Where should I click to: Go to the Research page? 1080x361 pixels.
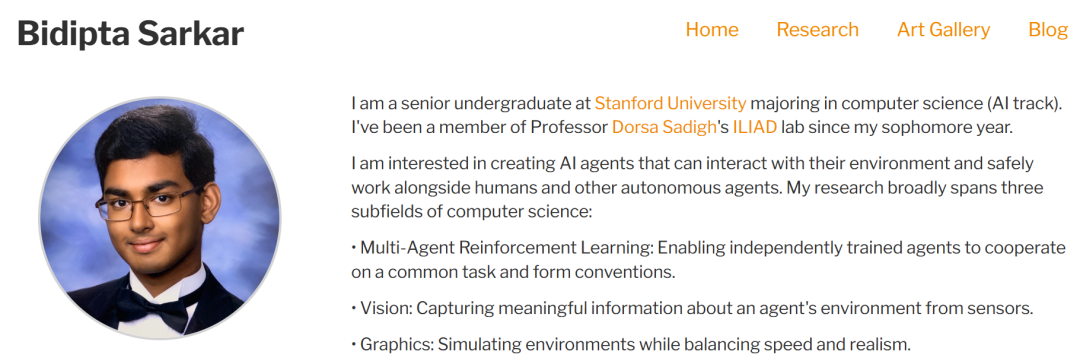coord(818,30)
